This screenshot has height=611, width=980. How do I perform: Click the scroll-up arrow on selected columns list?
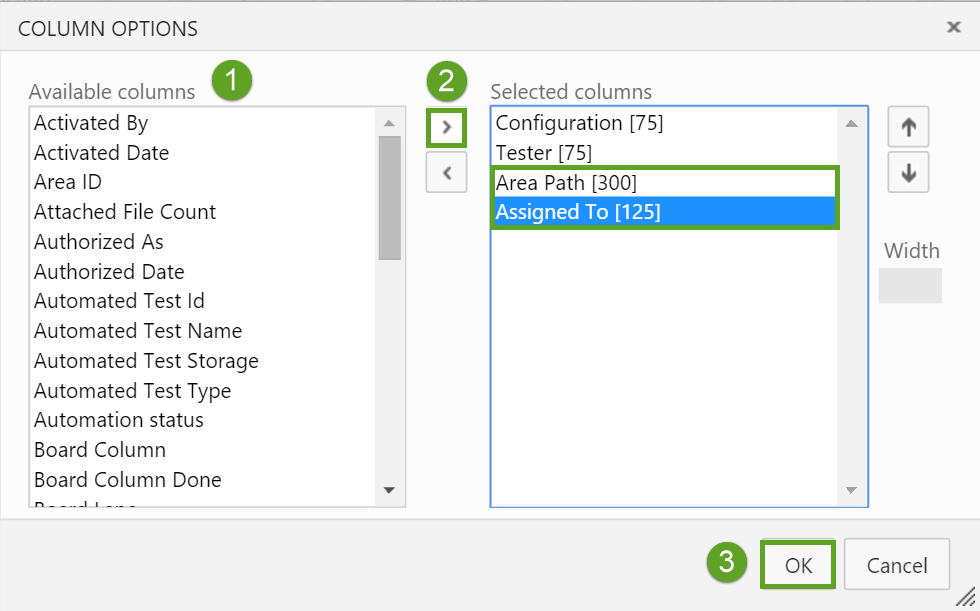click(851, 121)
